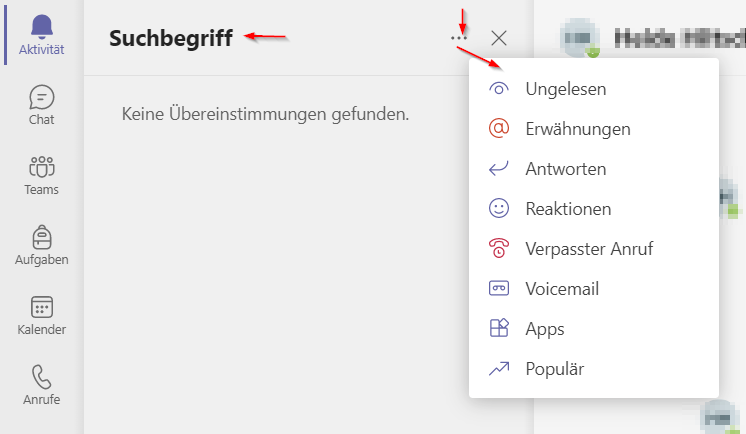Open the Chat sidebar icon
This screenshot has height=434, width=746.
pos(41,97)
